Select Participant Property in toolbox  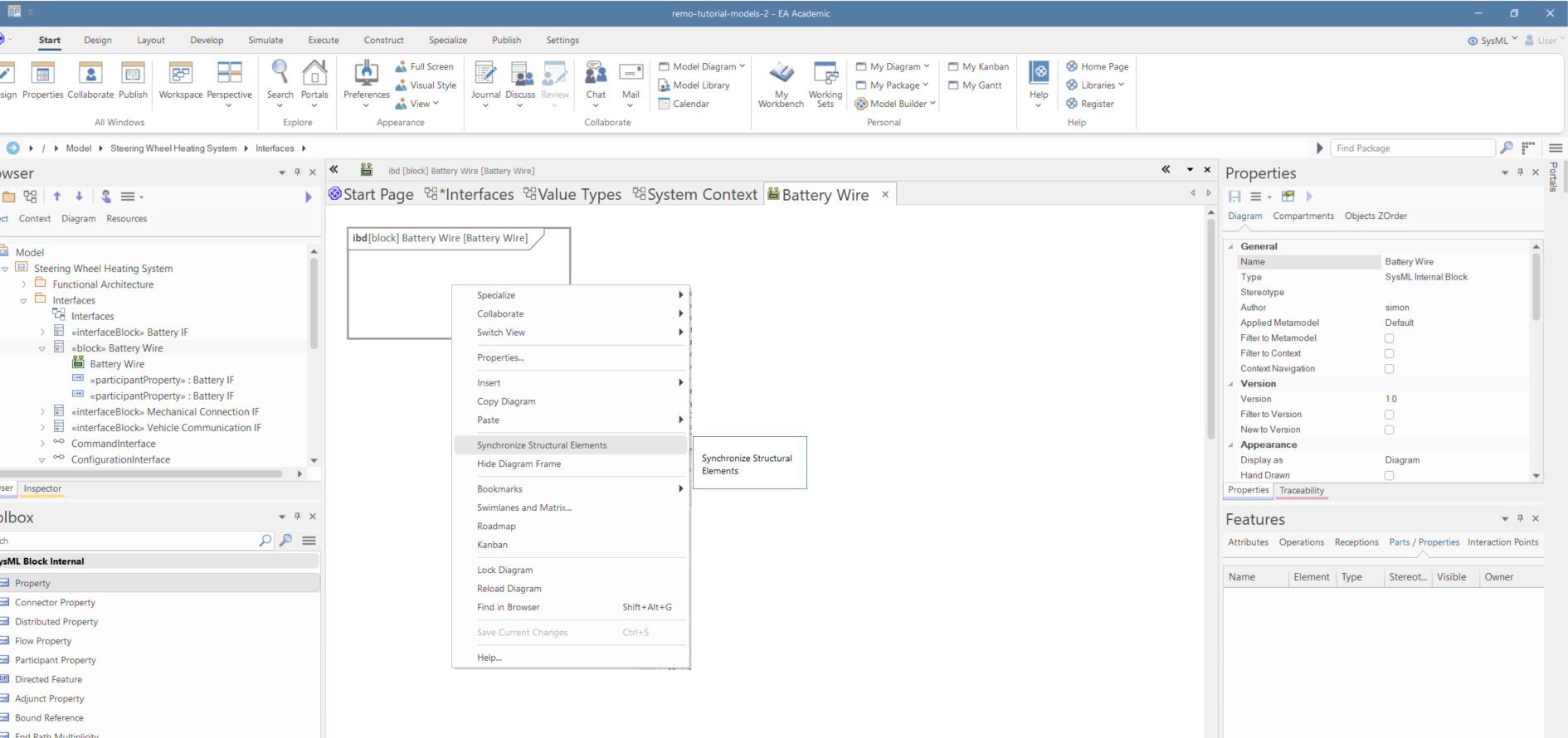(56, 660)
